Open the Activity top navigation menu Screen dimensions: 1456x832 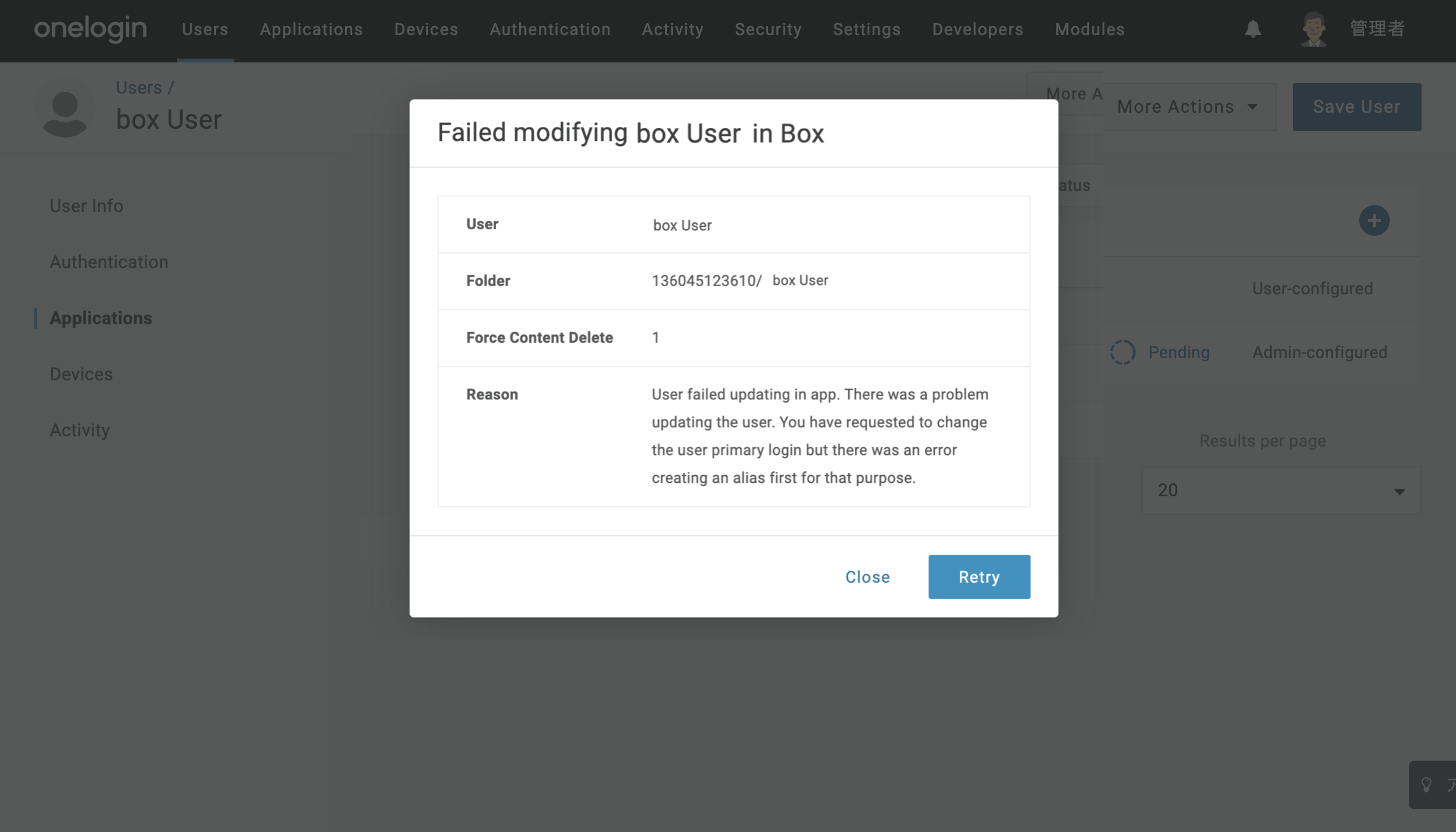tap(673, 29)
